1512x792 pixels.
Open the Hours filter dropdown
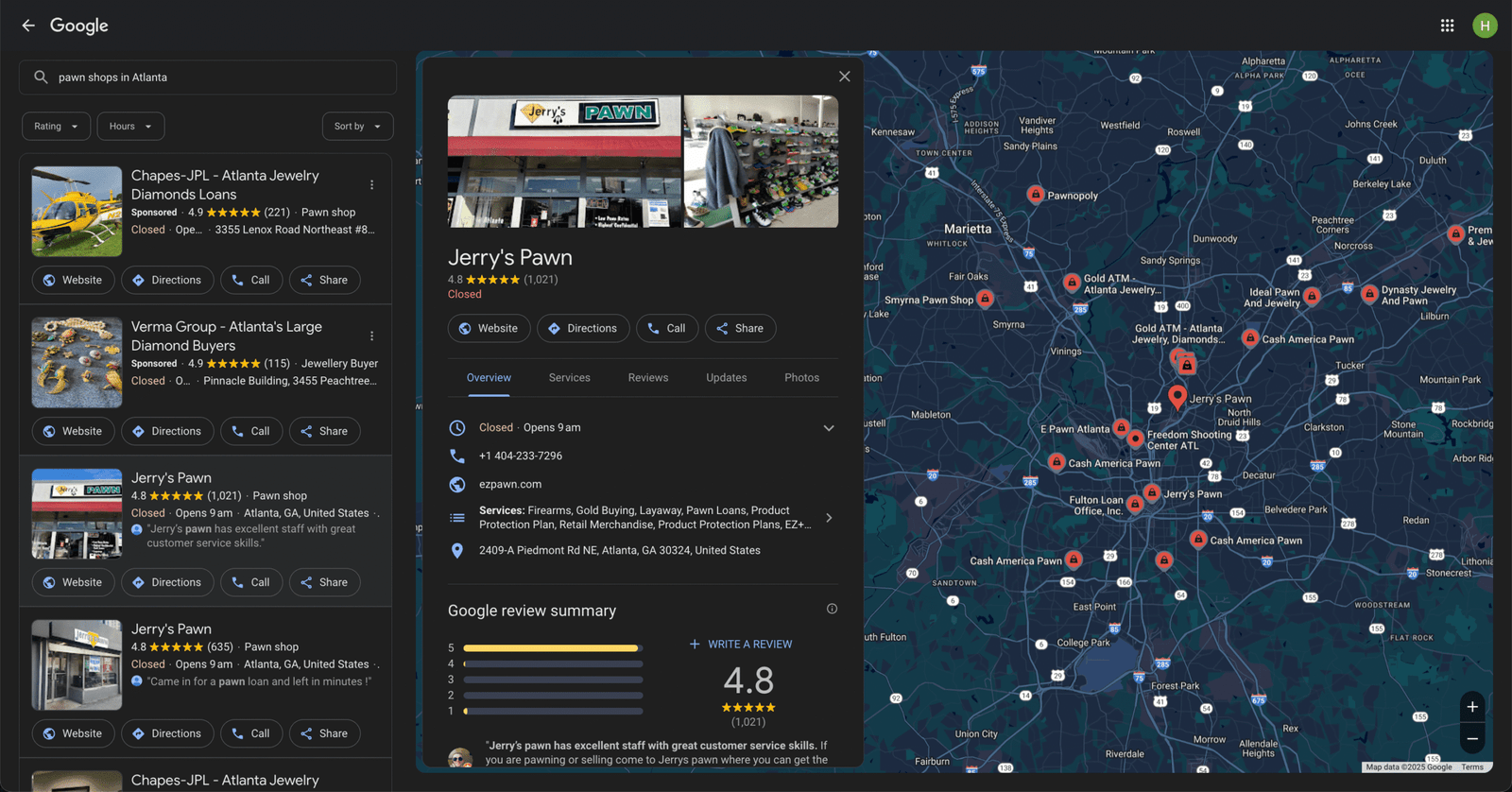[130, 126]
